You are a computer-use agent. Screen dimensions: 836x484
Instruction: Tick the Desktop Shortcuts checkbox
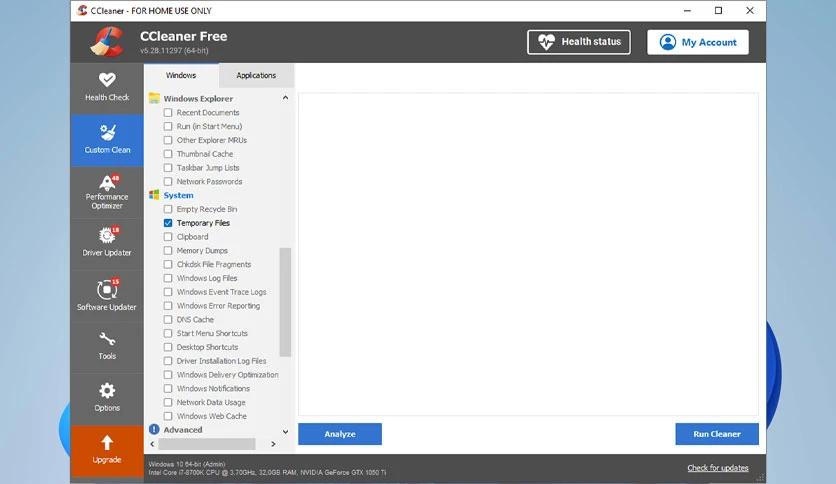point(168,347)
